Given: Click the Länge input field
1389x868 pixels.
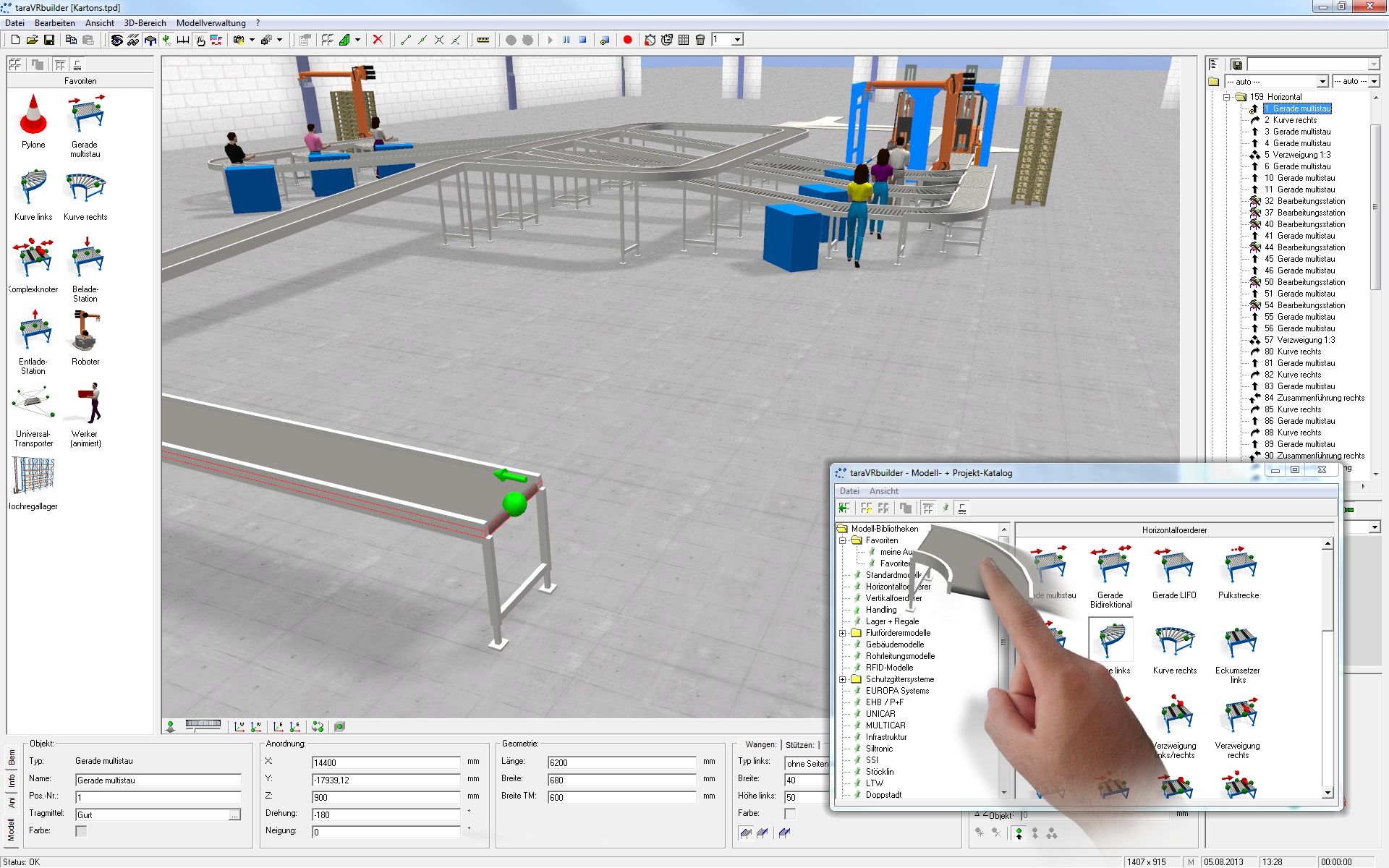Looking at the screenshot, I should click(x=621, y=762).
